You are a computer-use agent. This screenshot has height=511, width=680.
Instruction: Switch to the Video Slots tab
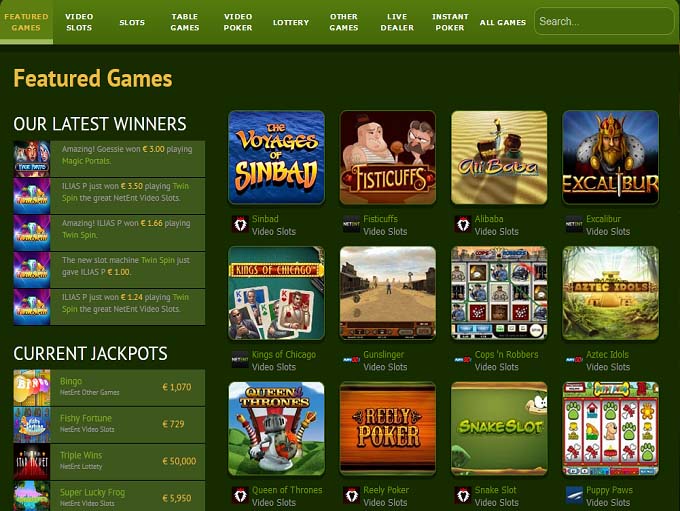coord(79,22)
